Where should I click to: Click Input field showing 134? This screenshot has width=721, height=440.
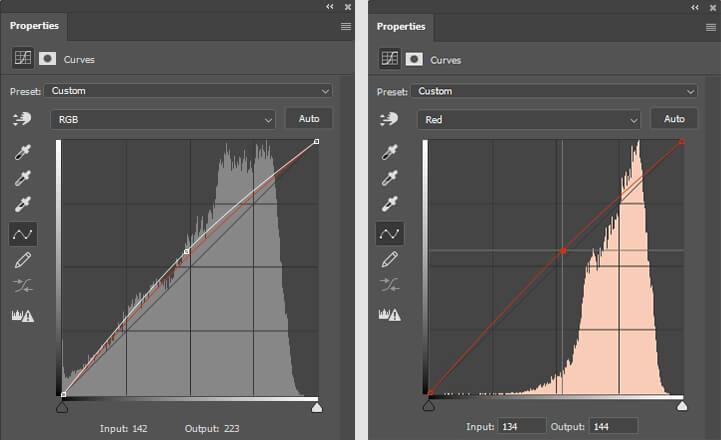pyautogui.click(x=521, y=426)
